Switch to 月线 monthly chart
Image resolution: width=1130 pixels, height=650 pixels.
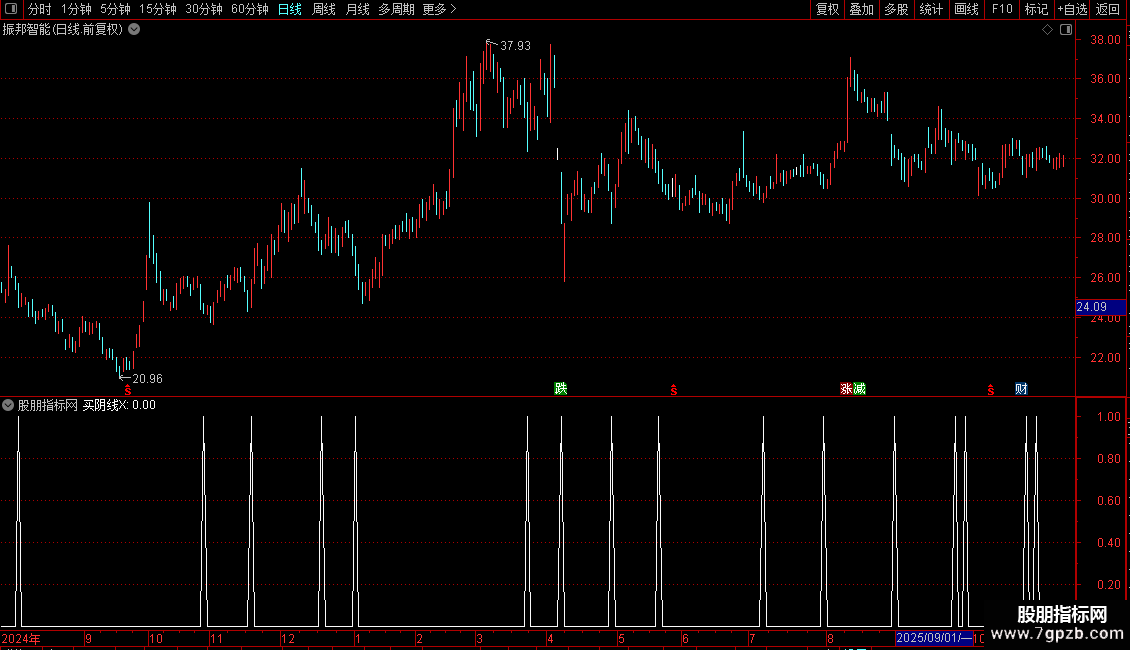pyautogui.click(x=357, y=9)
